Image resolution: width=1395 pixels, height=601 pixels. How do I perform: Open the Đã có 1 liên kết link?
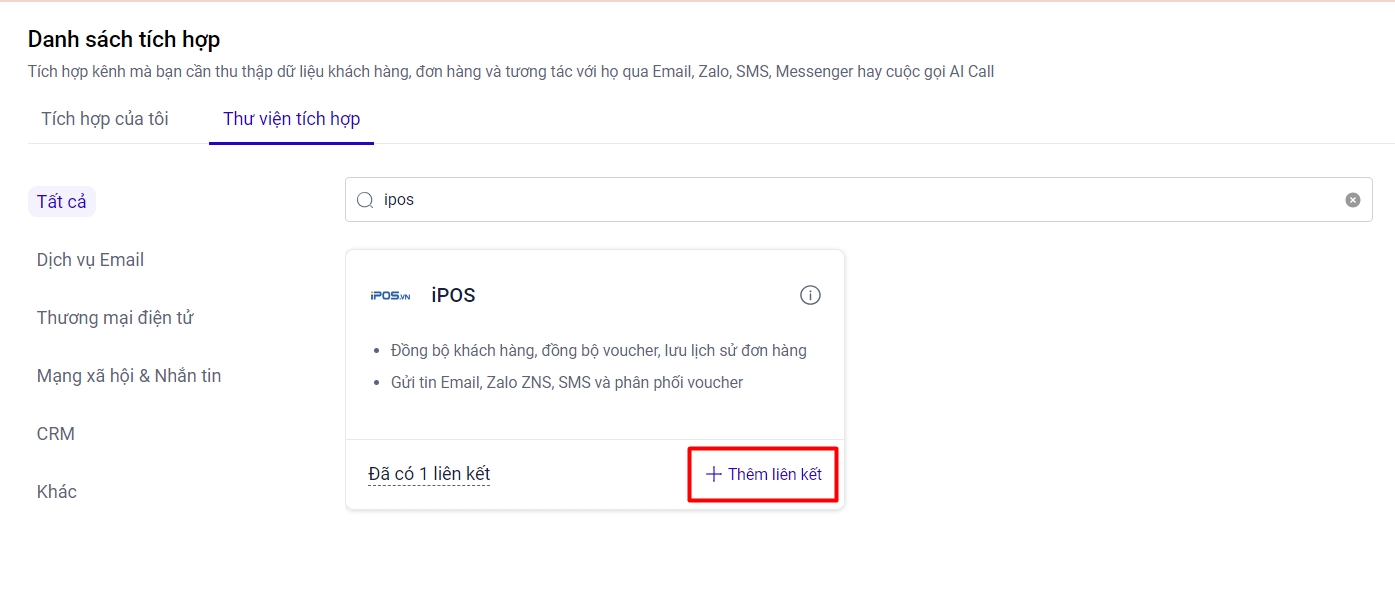429,474
